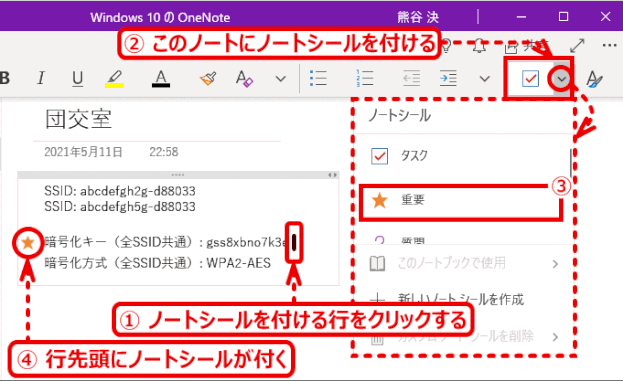Insert a numbered list
The height and width of the screenshot is (381, 623).
[x=365, y=78]
